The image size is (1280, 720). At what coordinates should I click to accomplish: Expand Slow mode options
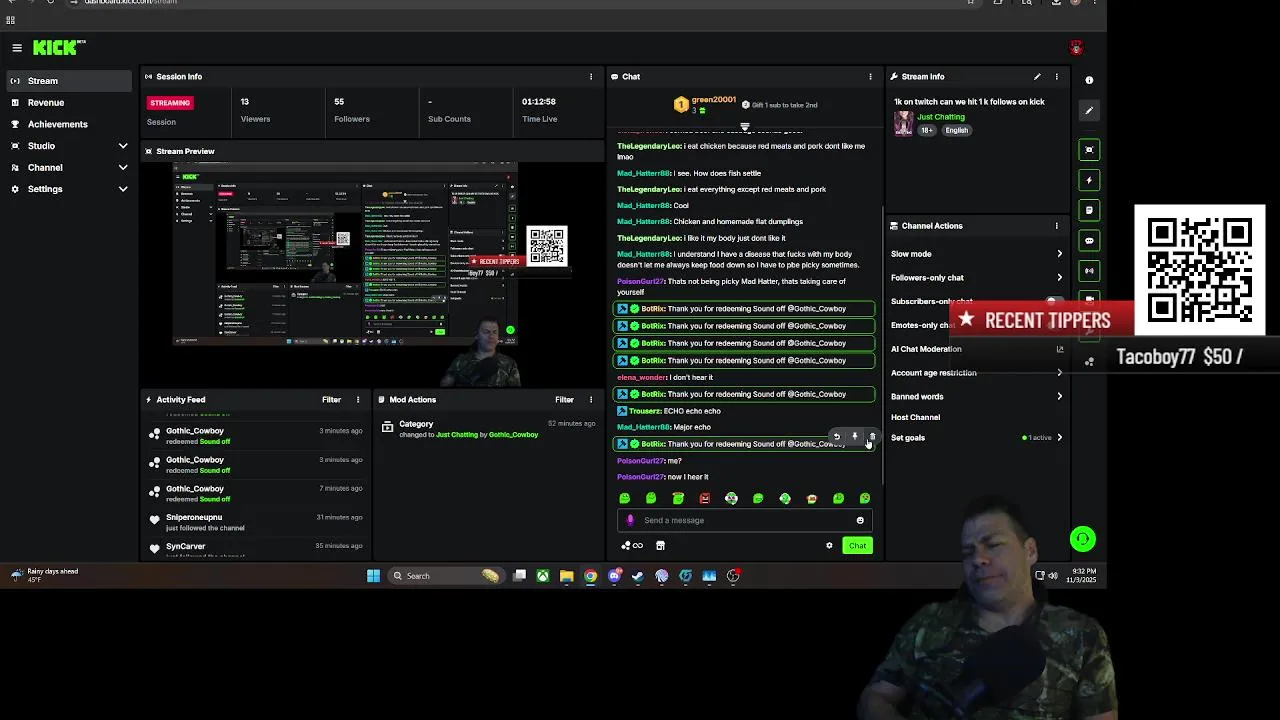tap(1059, 254)
